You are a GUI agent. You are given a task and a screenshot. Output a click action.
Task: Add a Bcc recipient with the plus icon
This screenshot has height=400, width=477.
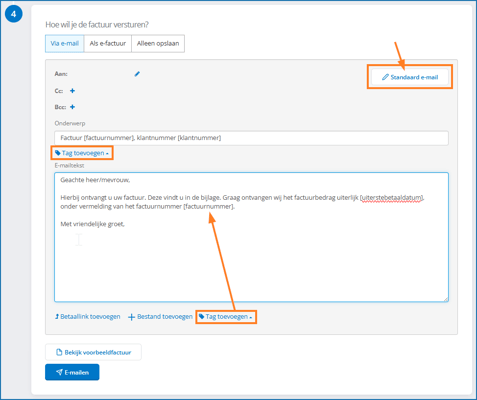coord(72,107)
